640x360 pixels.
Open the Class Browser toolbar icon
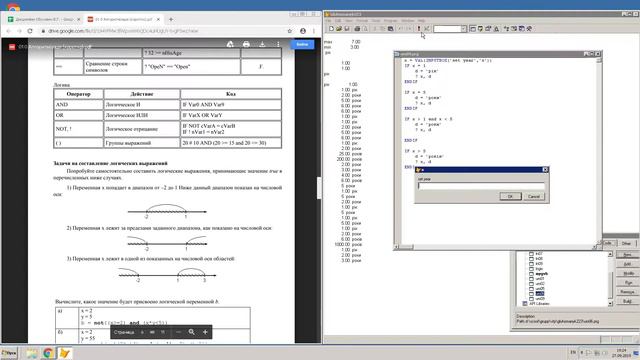pyautogui.click(x=506, y=29)
